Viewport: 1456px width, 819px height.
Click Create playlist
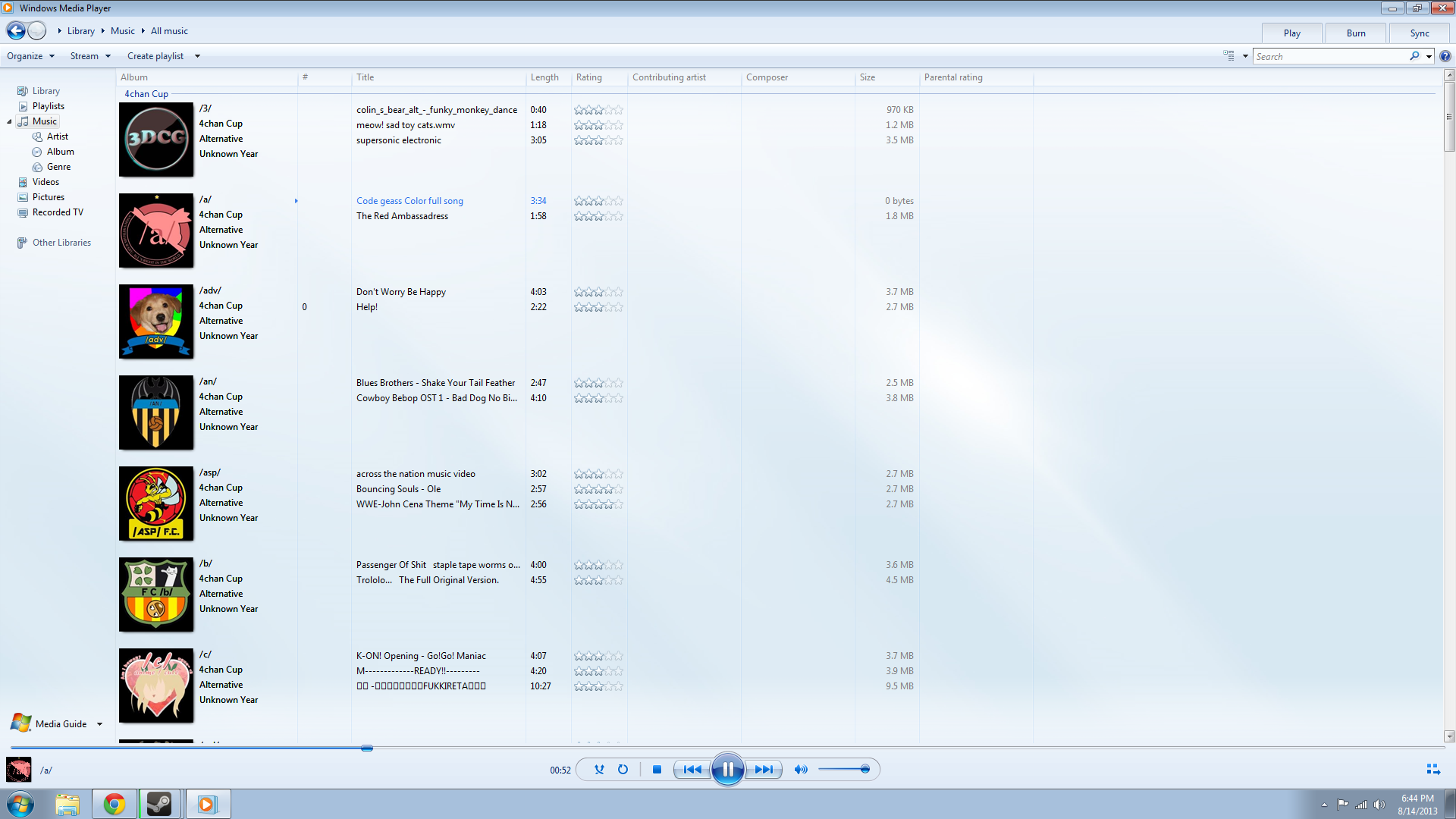tap(155, 56)
